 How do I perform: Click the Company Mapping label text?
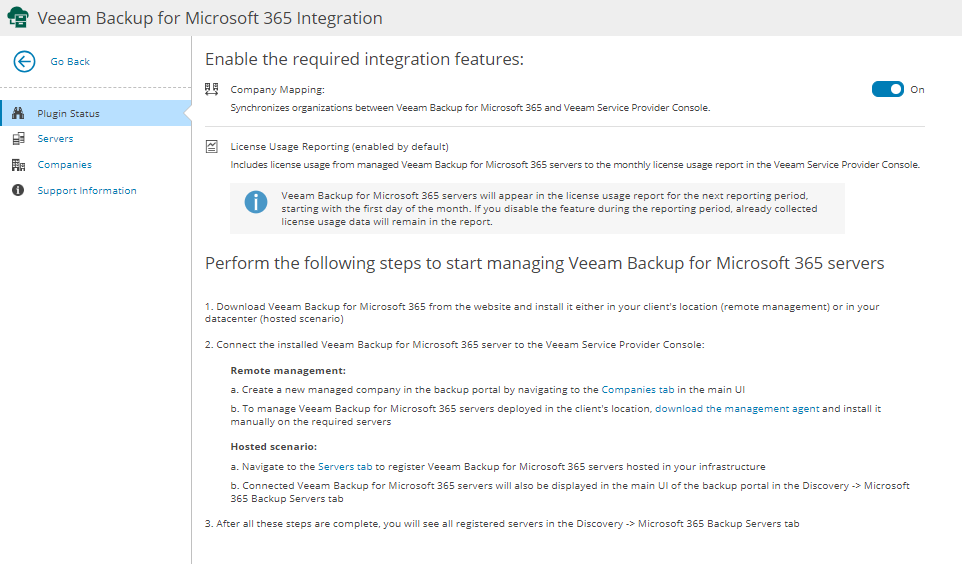(277, 89)
